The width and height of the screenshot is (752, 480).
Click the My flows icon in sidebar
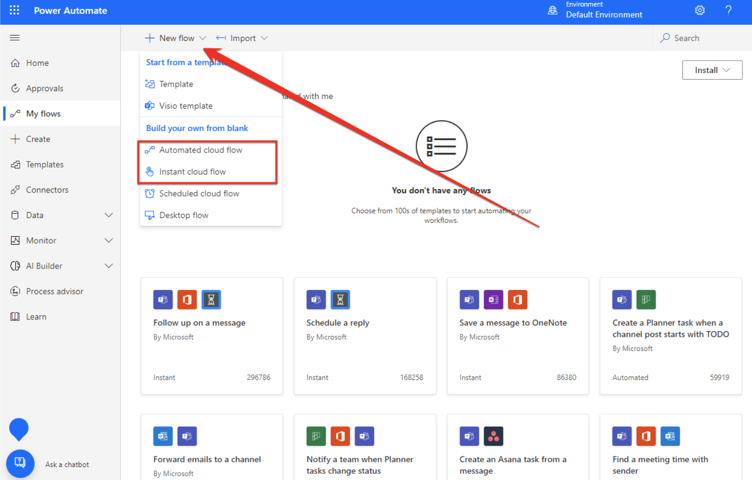[15, 114]
